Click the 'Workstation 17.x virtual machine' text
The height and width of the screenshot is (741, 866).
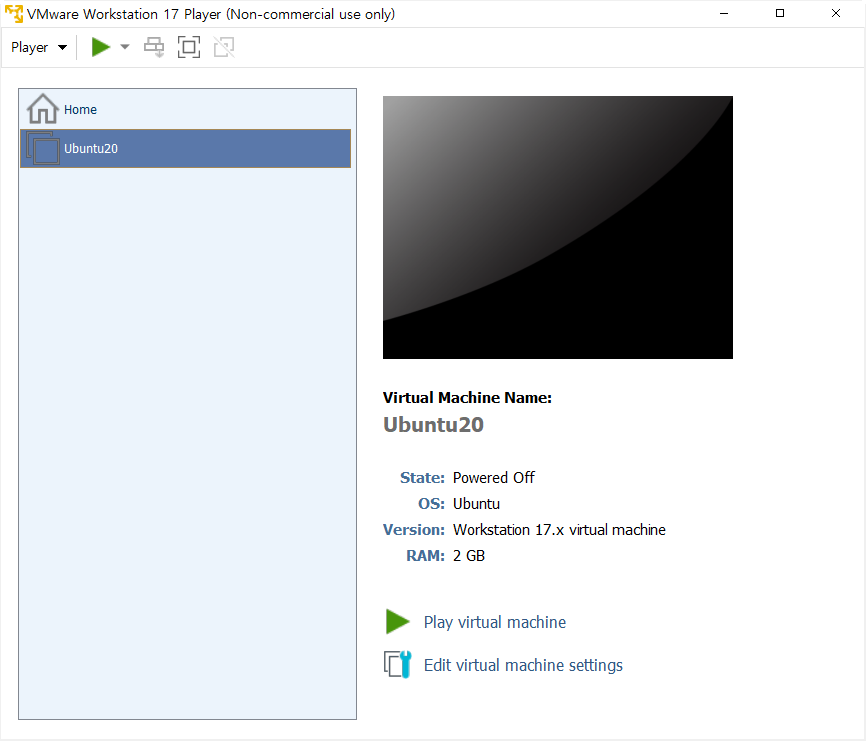pyautogui.click(x=559, y=530)
